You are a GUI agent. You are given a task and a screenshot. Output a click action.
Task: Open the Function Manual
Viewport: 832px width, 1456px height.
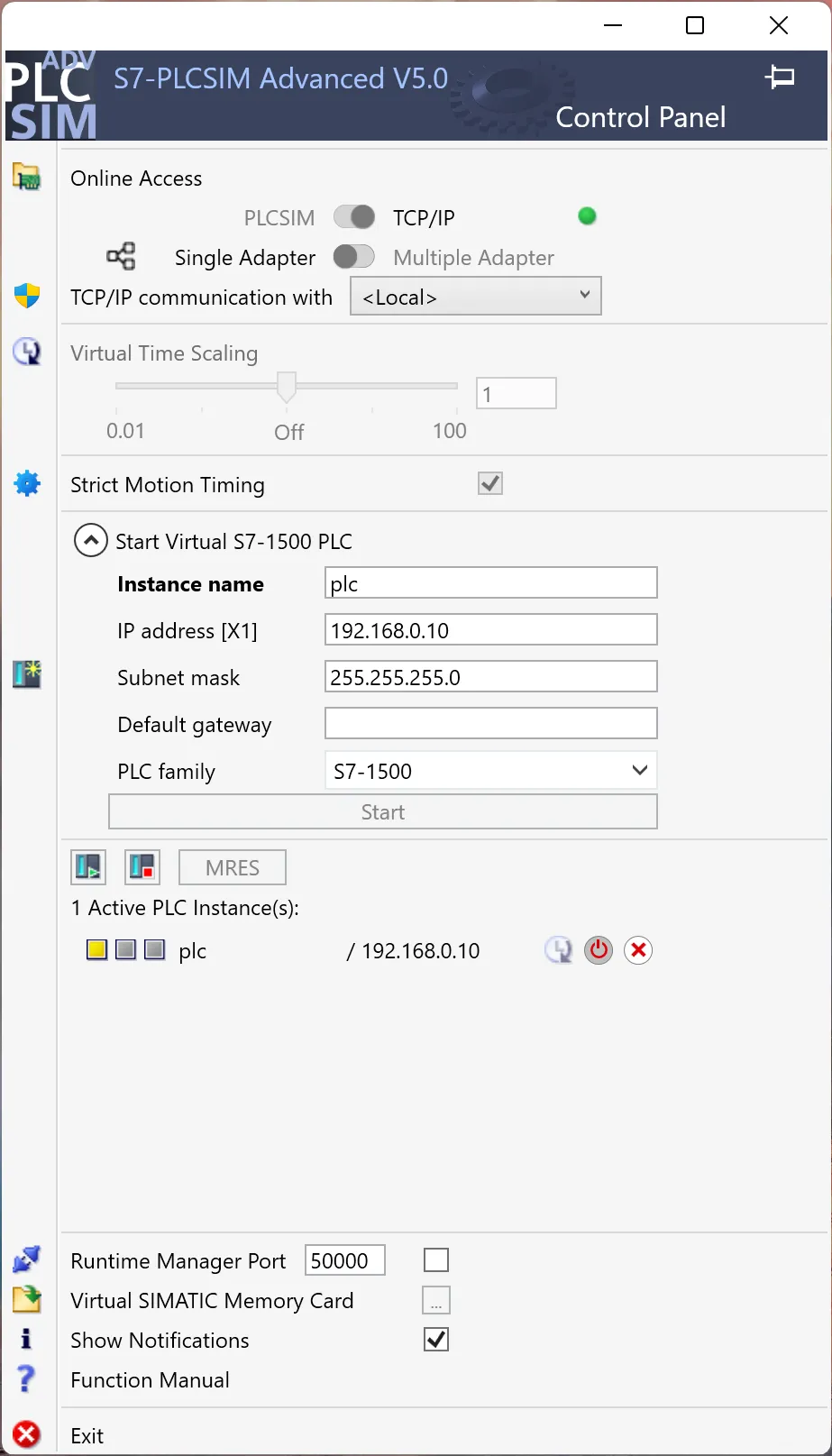click(x=150, y=1380)
